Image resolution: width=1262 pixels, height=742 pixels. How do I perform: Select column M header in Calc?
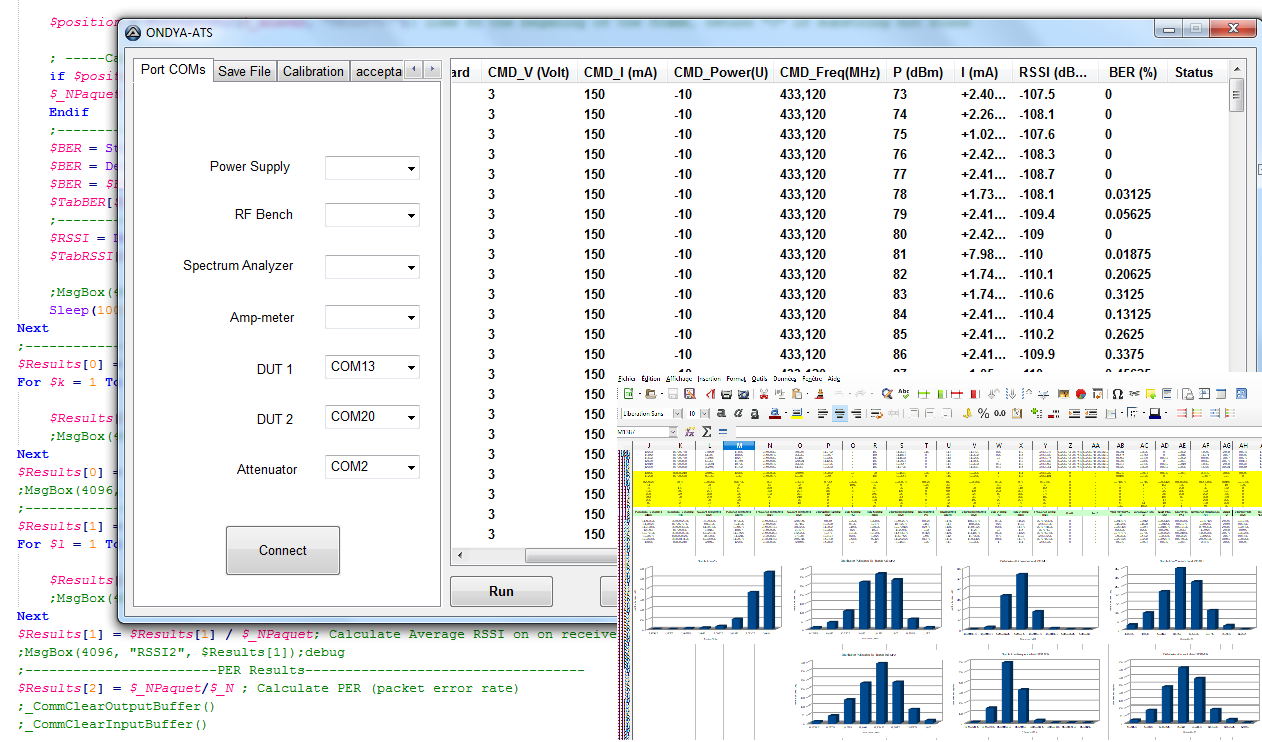[738, 445]
